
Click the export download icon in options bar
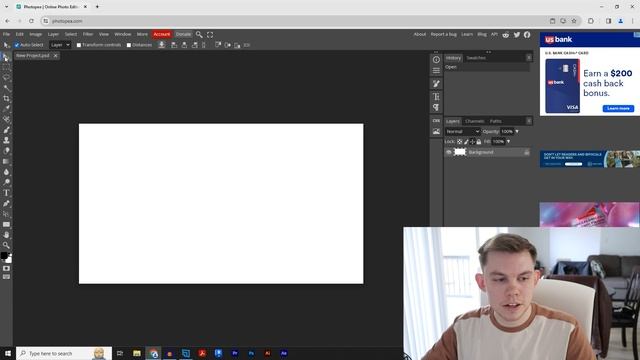click(x=162, y=45)
